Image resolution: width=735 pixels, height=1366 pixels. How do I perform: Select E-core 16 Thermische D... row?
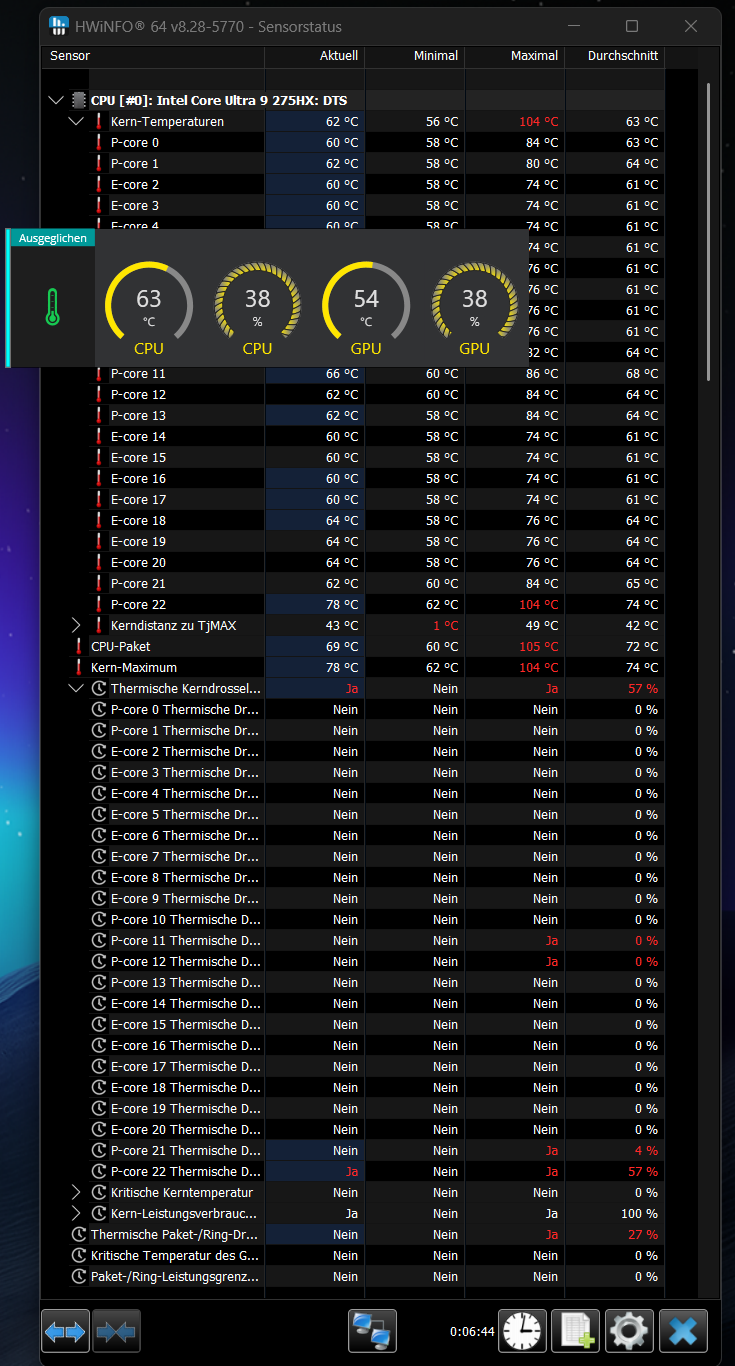353,1045
